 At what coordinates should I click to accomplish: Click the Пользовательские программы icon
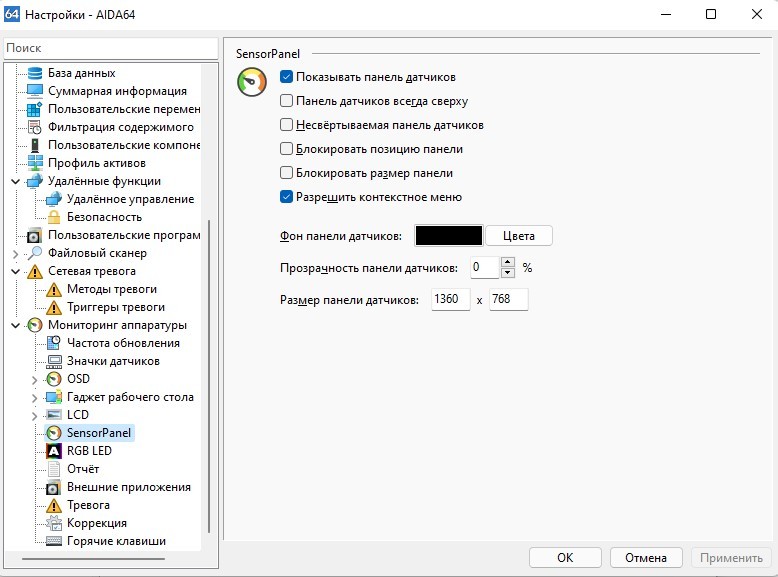35,235
